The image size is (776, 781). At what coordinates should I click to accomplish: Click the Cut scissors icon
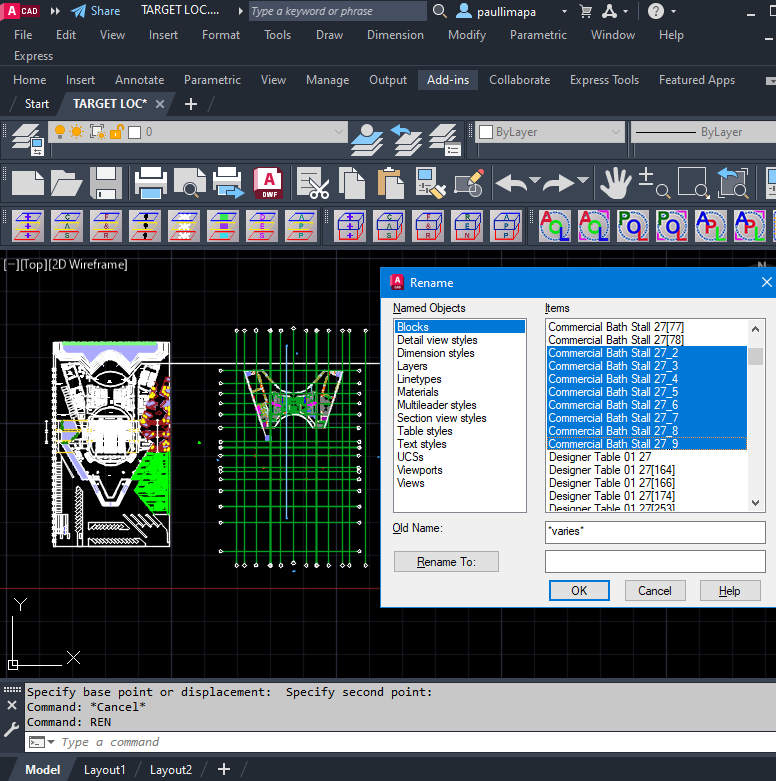point(313,183)
